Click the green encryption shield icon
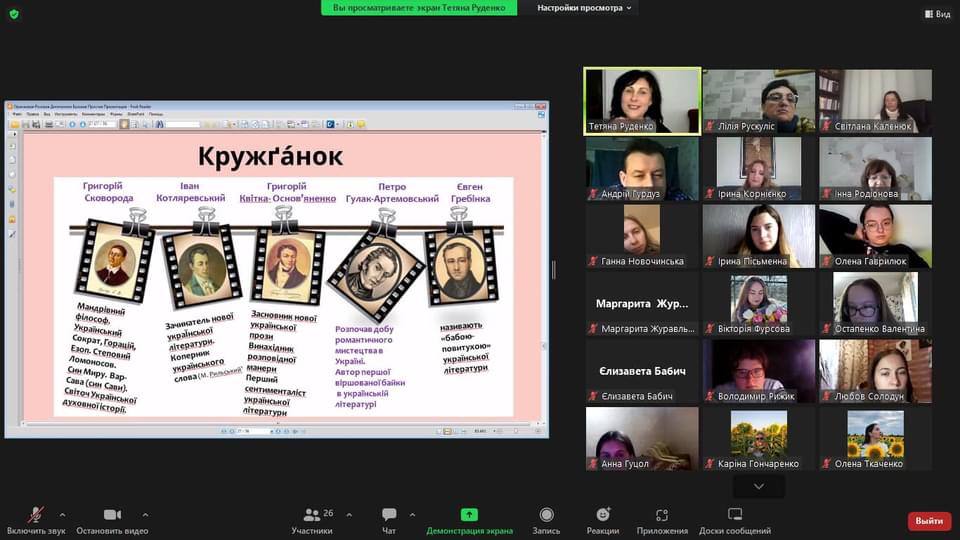 [x=14, y=14]
